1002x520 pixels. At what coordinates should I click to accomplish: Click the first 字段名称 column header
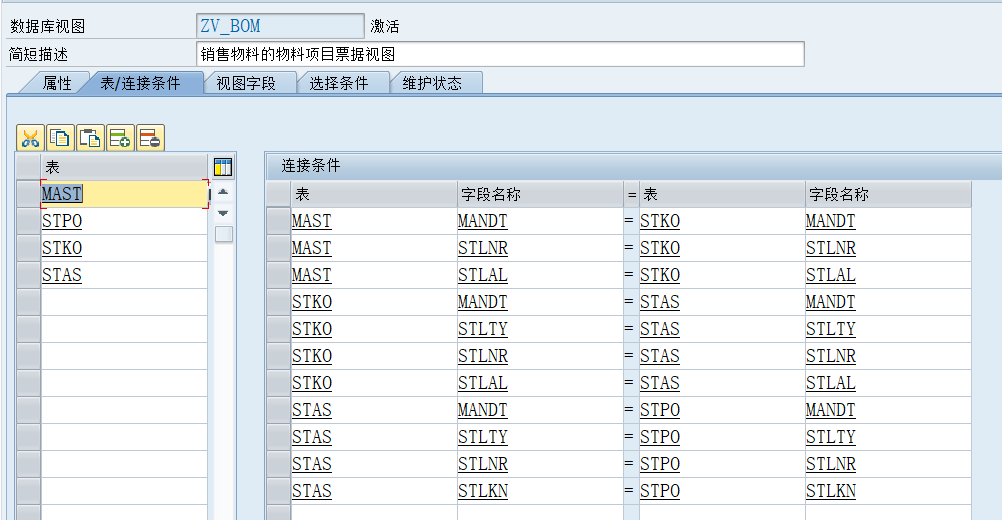pyautogui.click(x=540, y=194)
